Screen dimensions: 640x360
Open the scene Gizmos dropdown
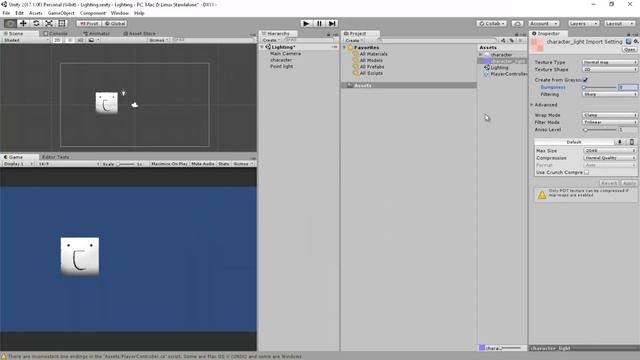tap(158, 40)
